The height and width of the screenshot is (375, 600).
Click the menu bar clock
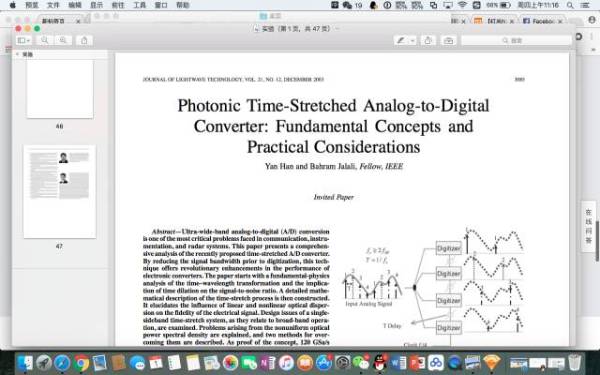538,5
